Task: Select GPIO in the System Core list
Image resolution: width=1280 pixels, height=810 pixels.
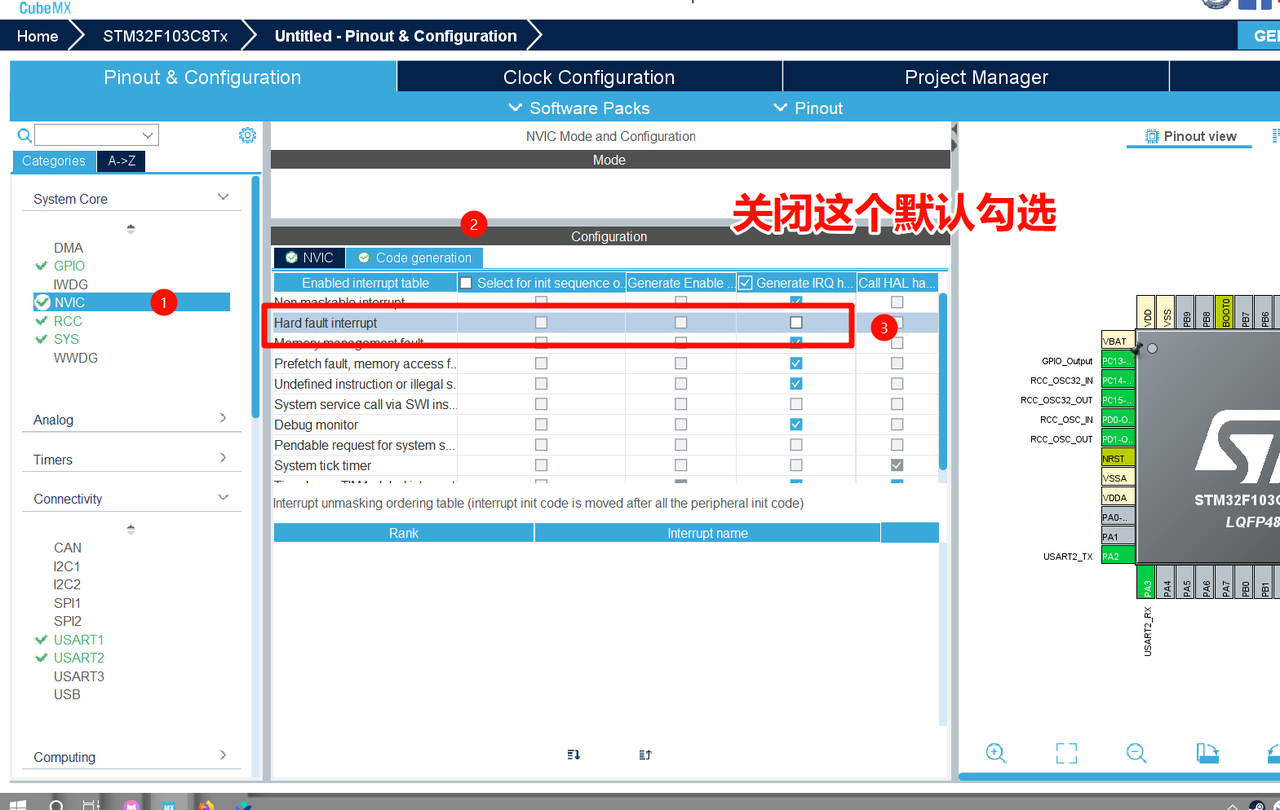Action: pyautogui.click(x=69, y=266)
